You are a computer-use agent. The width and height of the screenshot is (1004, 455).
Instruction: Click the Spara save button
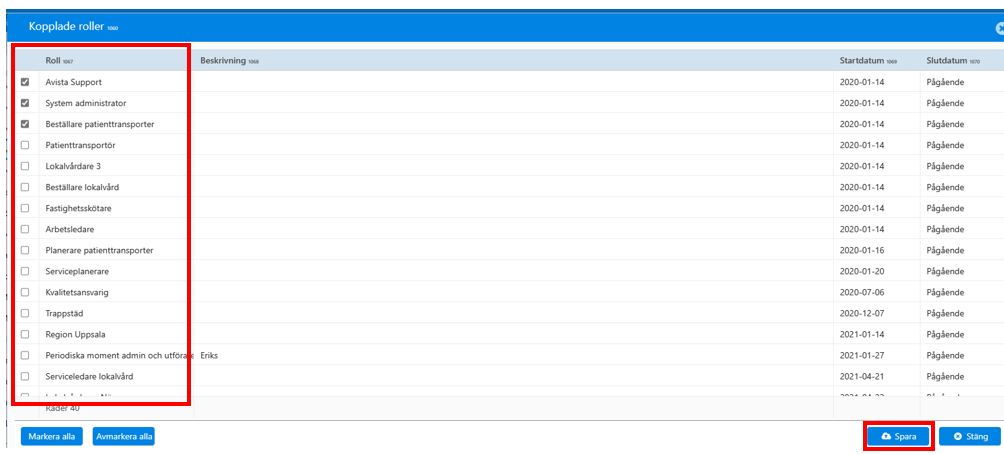pos(898,436)
